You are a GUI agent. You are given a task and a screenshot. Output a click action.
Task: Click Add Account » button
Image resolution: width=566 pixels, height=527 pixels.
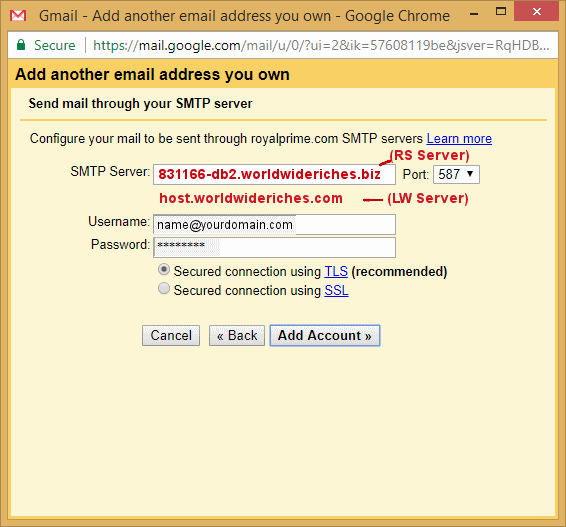click(325, 335)
